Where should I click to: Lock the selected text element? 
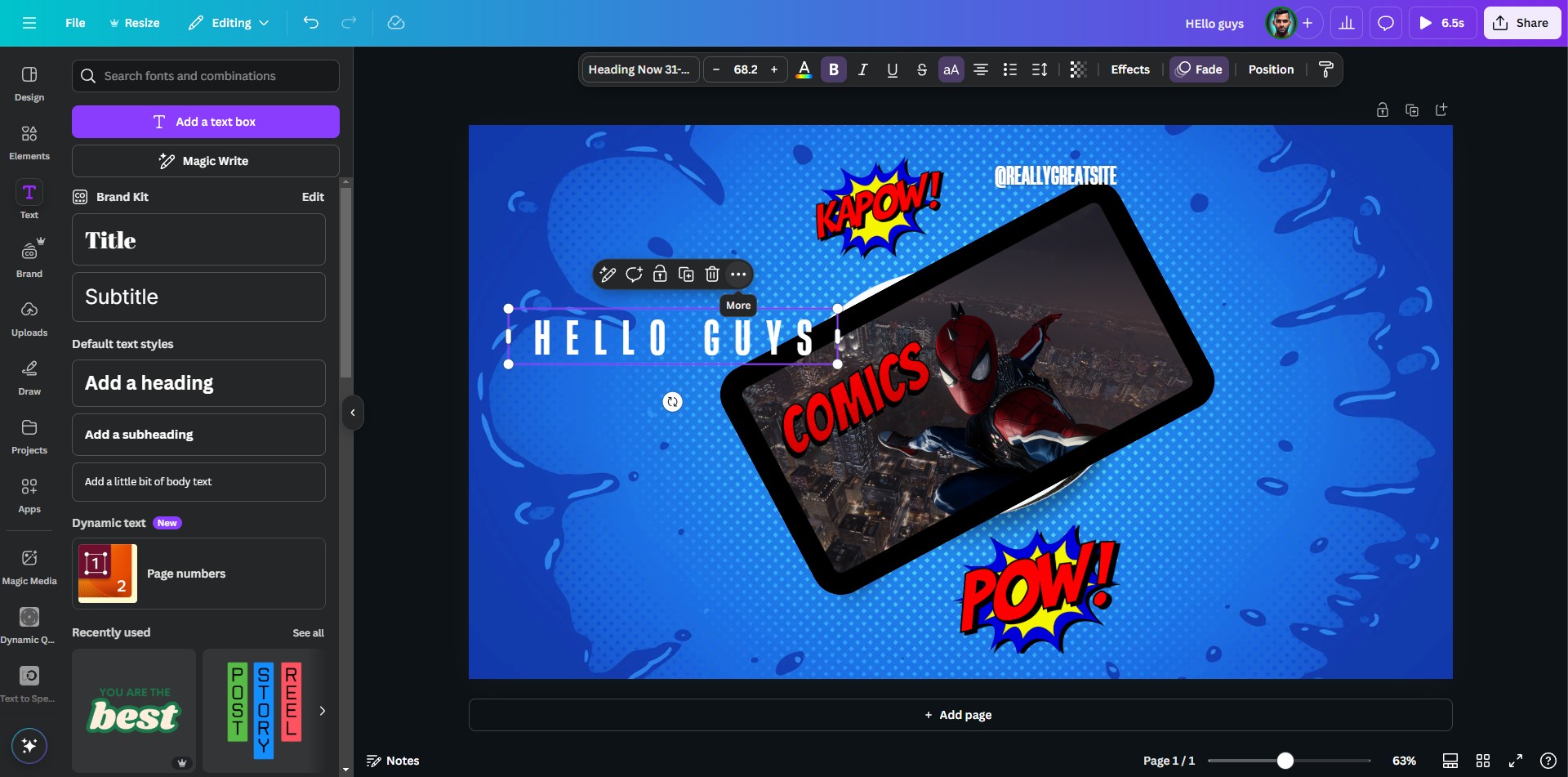660,275
